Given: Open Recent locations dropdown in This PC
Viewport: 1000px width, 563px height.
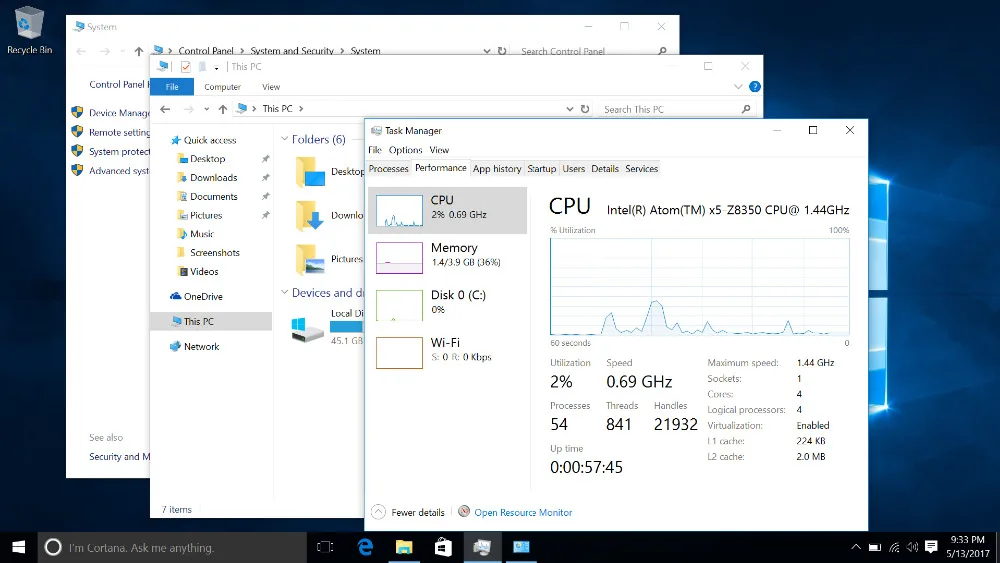Looking at the screenshot, I should click(x=206, y=109).
